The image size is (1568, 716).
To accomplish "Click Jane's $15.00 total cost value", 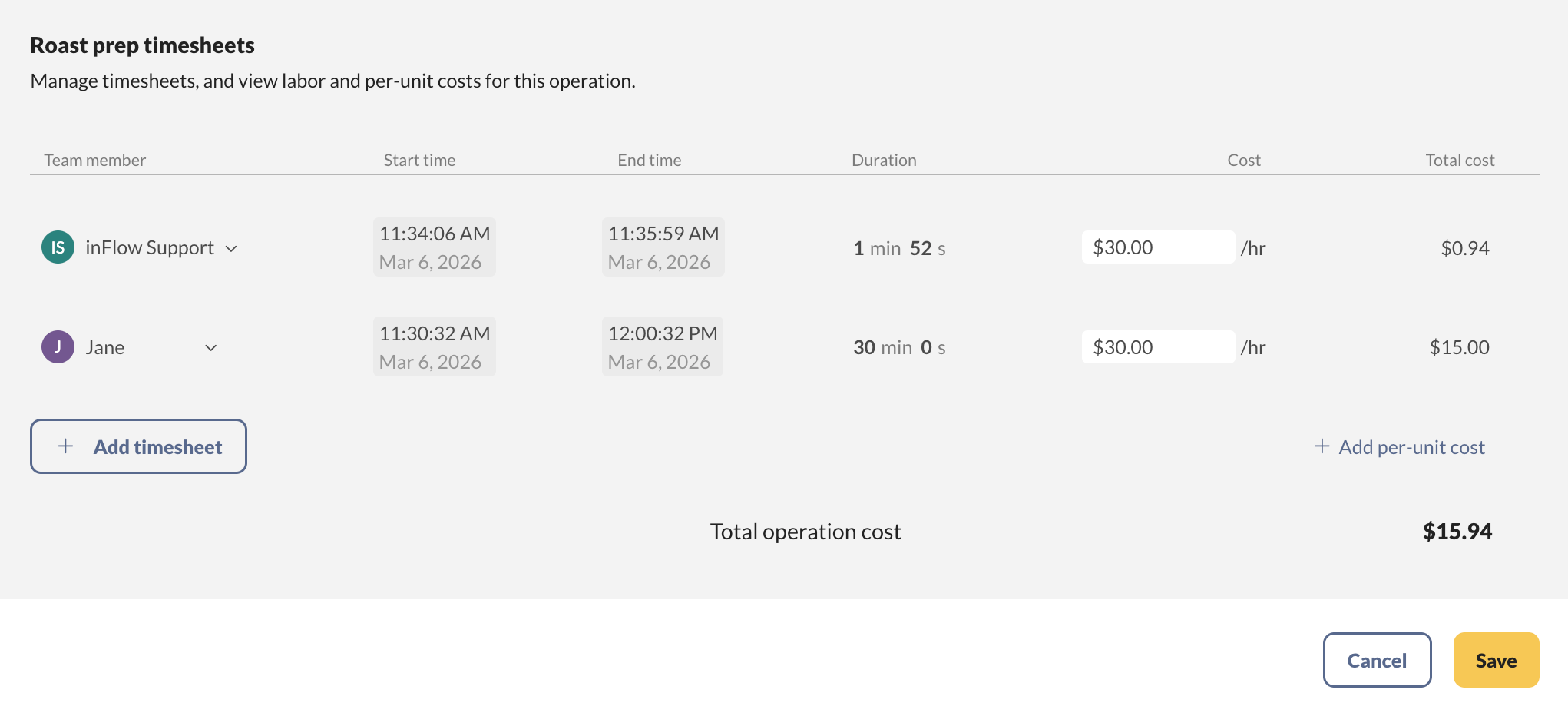I will [1459, 346].
